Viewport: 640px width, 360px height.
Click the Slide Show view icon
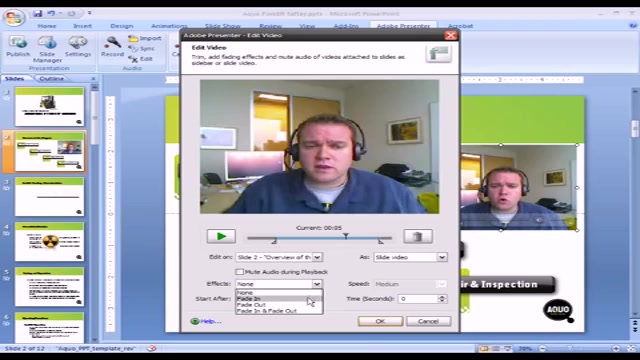508,349
